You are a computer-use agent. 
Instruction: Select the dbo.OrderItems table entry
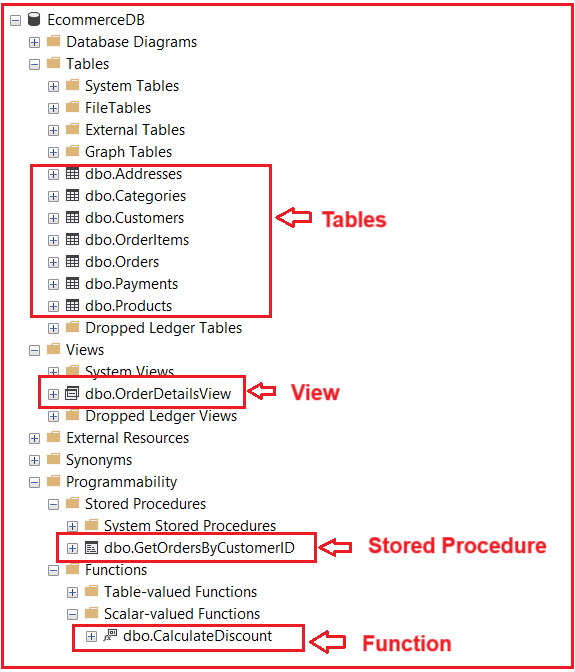137,240
